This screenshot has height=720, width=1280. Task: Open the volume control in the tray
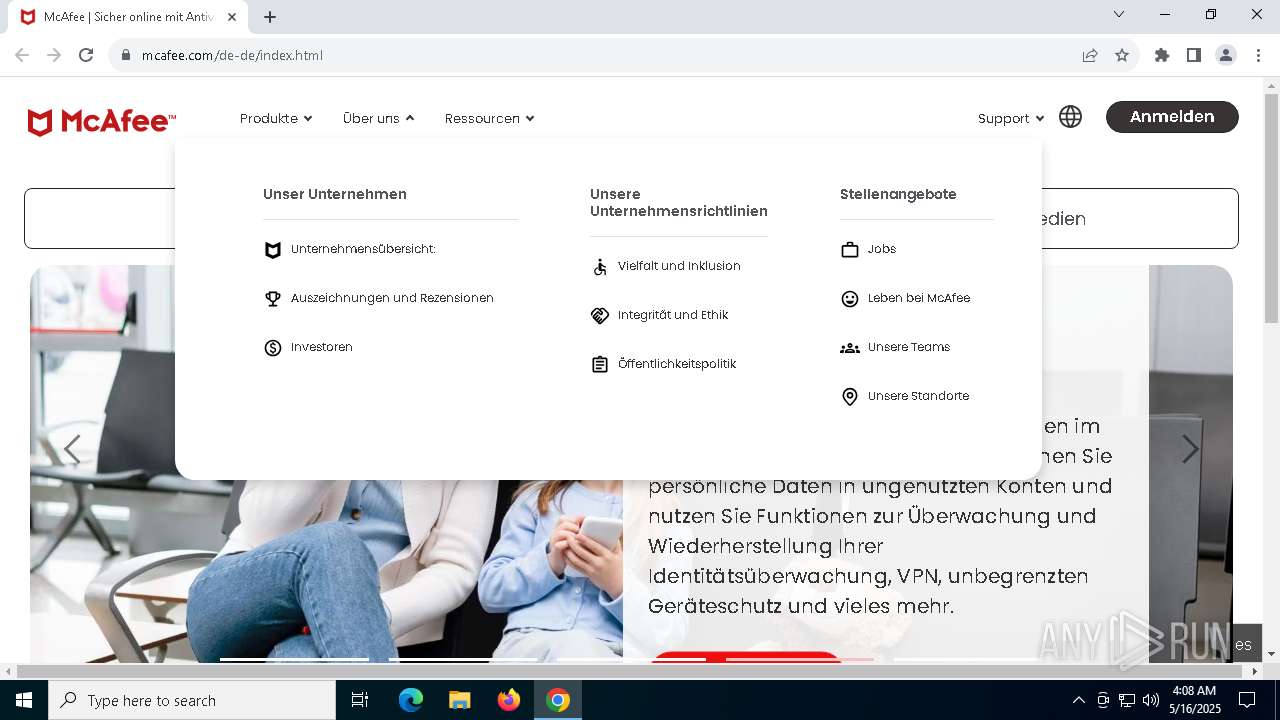pos(1151,700)
